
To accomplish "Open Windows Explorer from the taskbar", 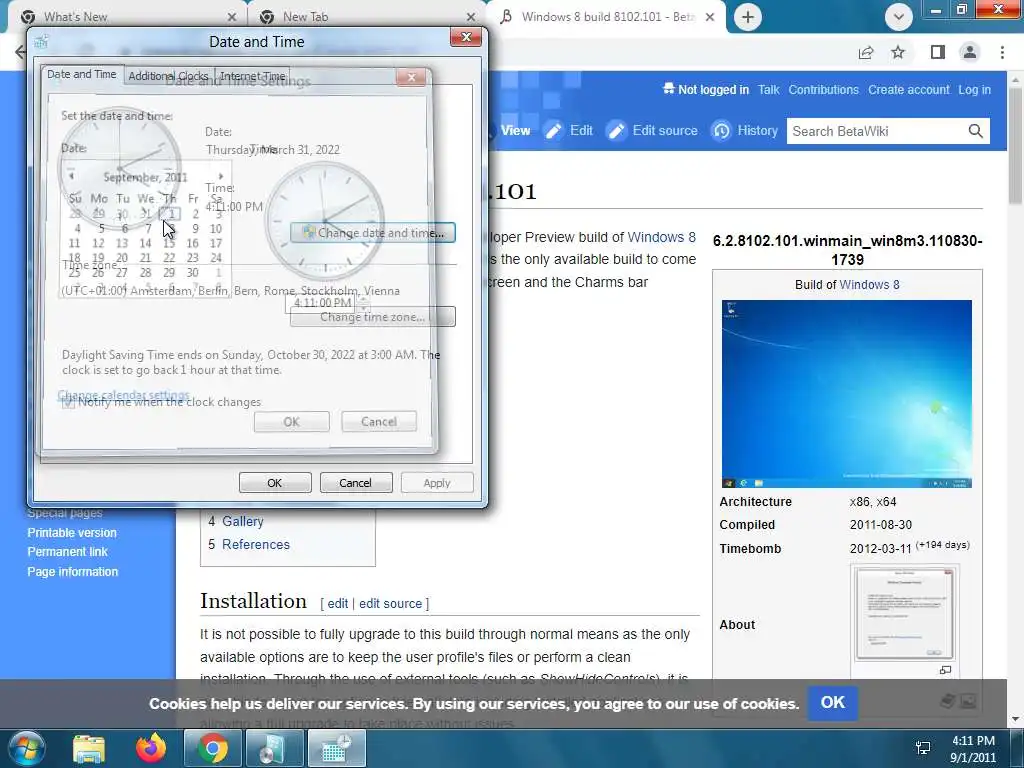I will pyautogui.click(x=89, y=748).
